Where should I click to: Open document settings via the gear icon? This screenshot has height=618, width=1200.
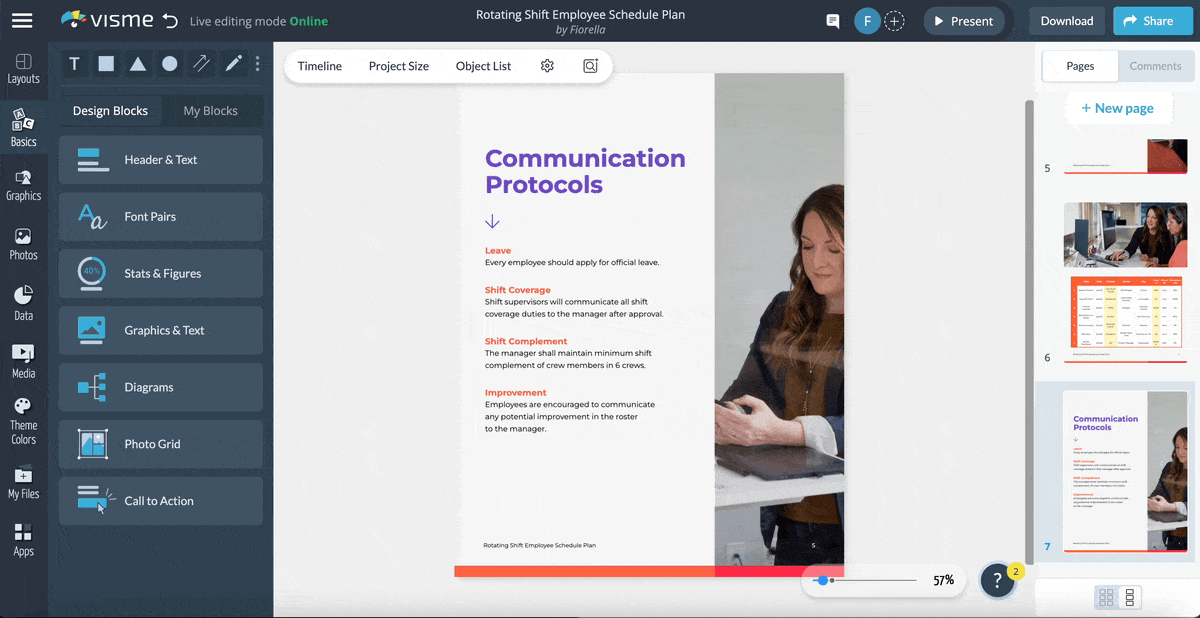coord(546,65)
